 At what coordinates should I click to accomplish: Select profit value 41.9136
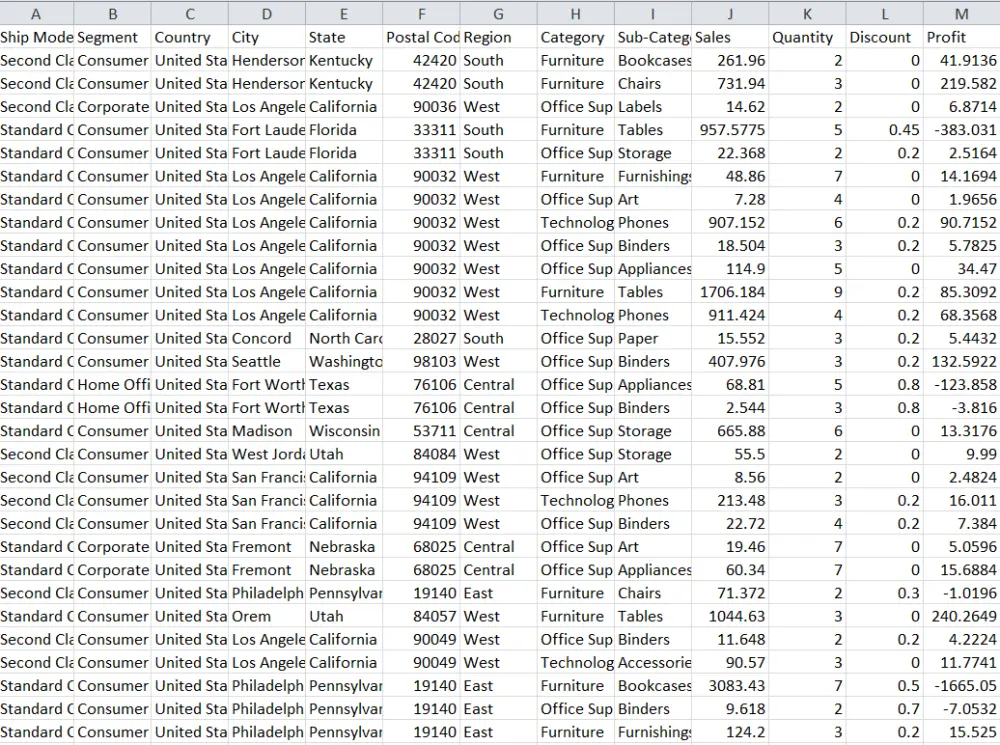click(x=962, y=61)
